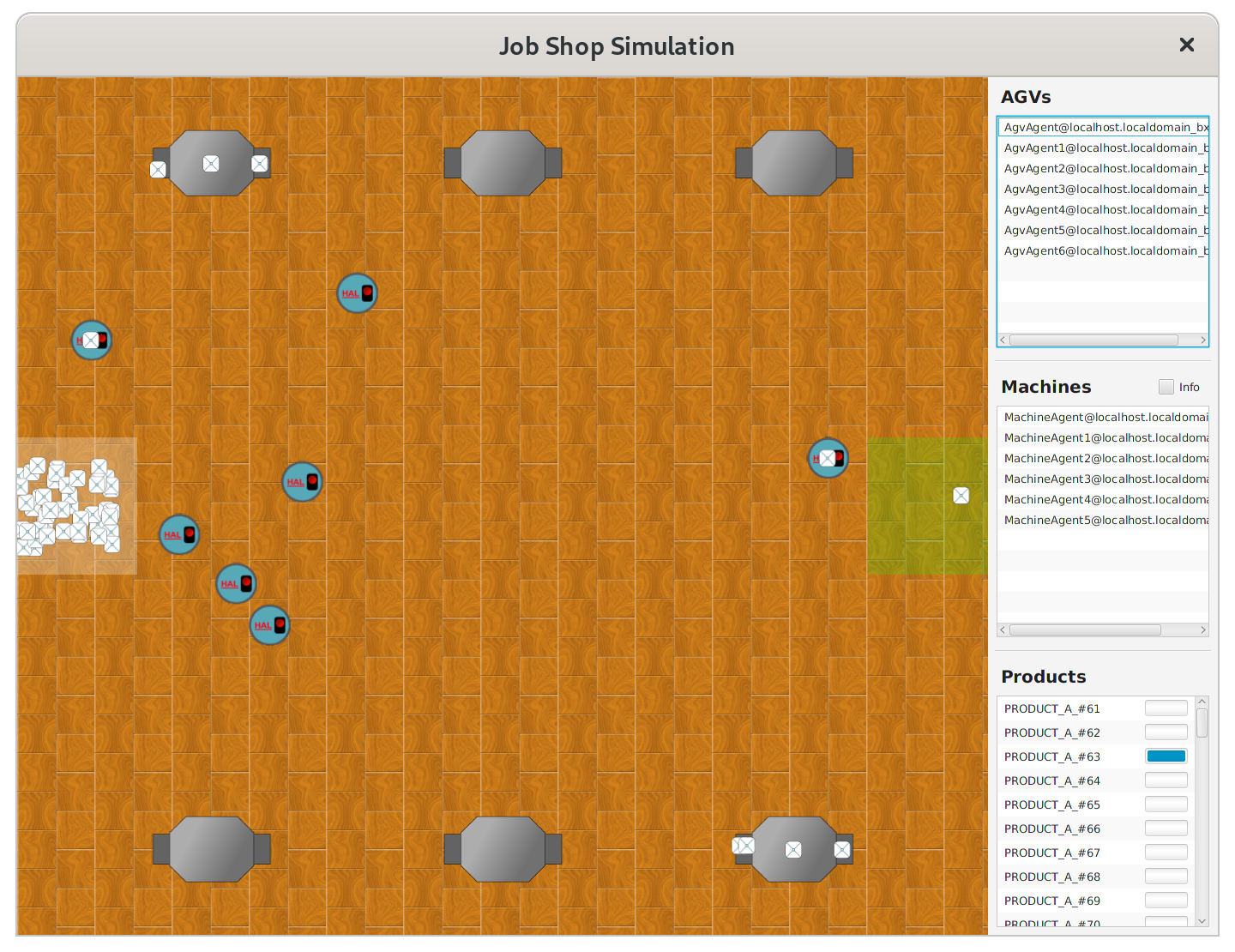Select MachineAgent5 from the Machines list
The height and width of the screenshot is (952, 1235).
click(x=1103, y=520)
